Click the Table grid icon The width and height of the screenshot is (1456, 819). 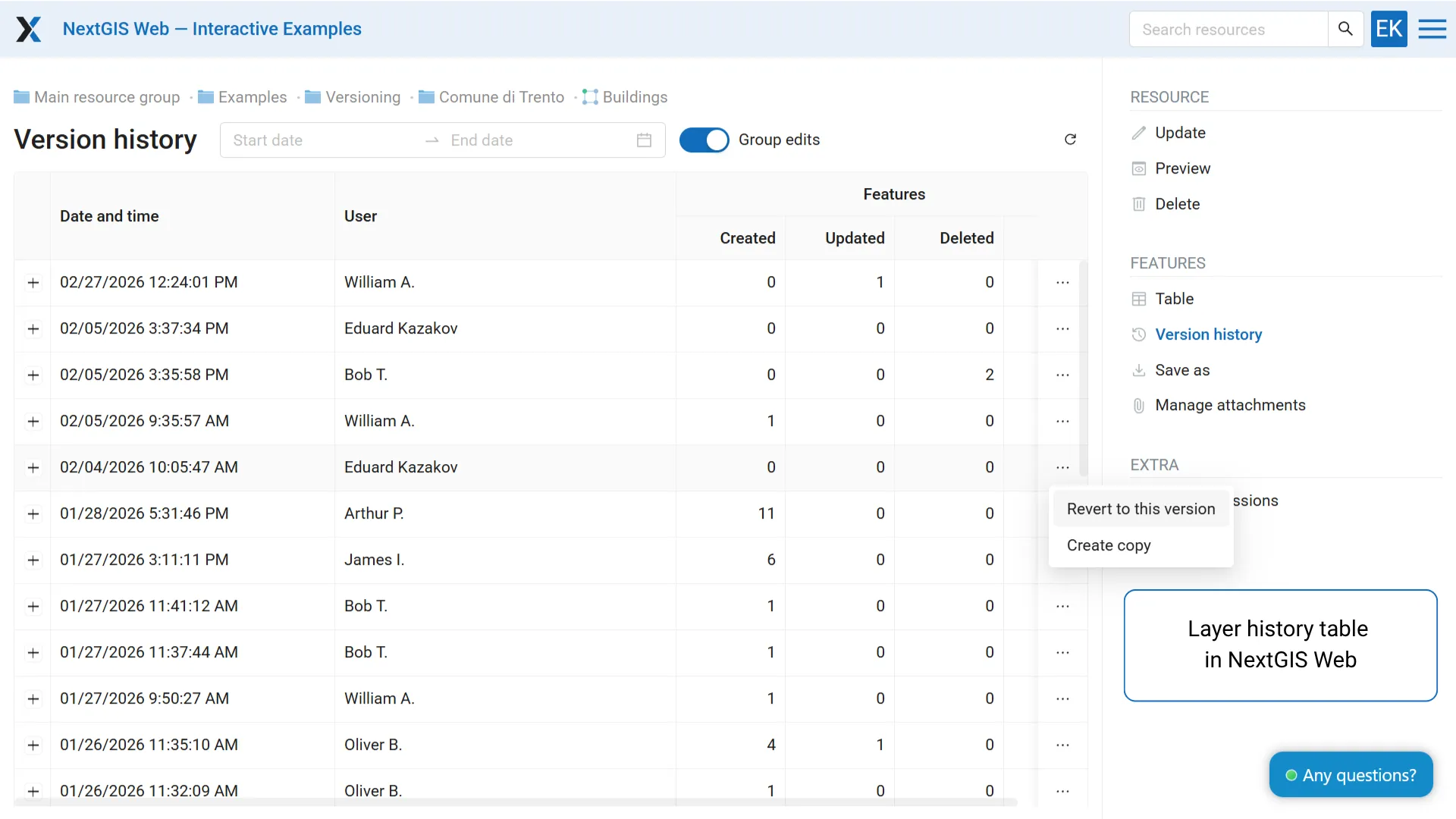[1138, 299]
